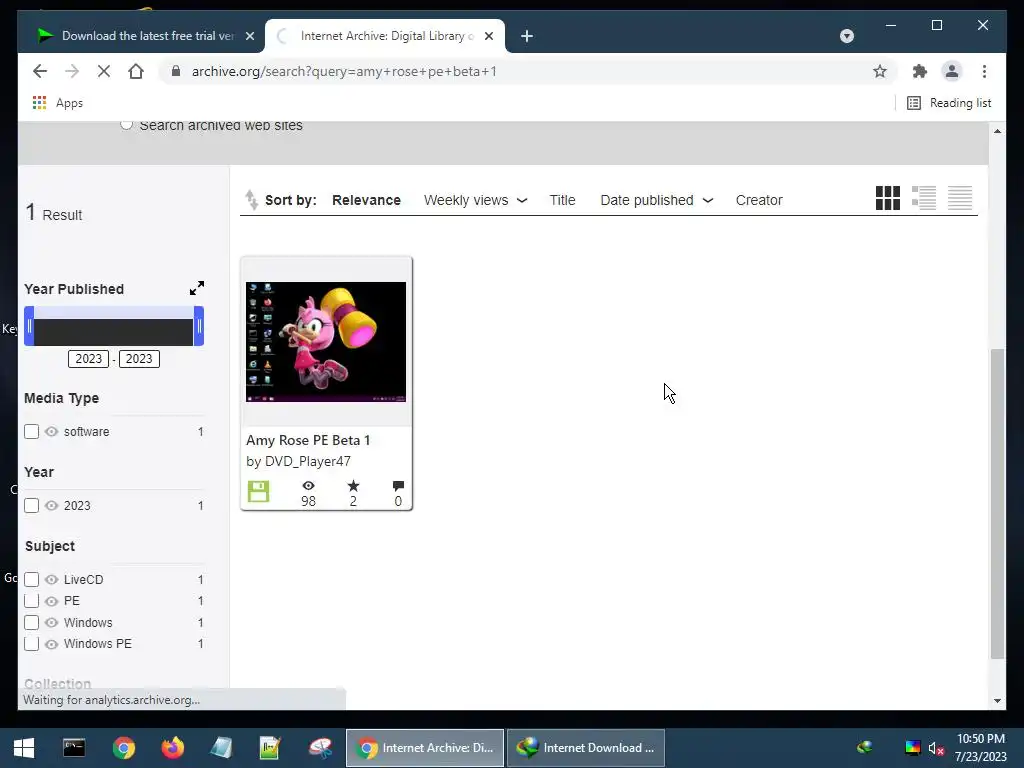The image size is (1024, 768).
Task: Click the Year Published histogram bar
Action: pyautogui.click(x=114, y=332)
